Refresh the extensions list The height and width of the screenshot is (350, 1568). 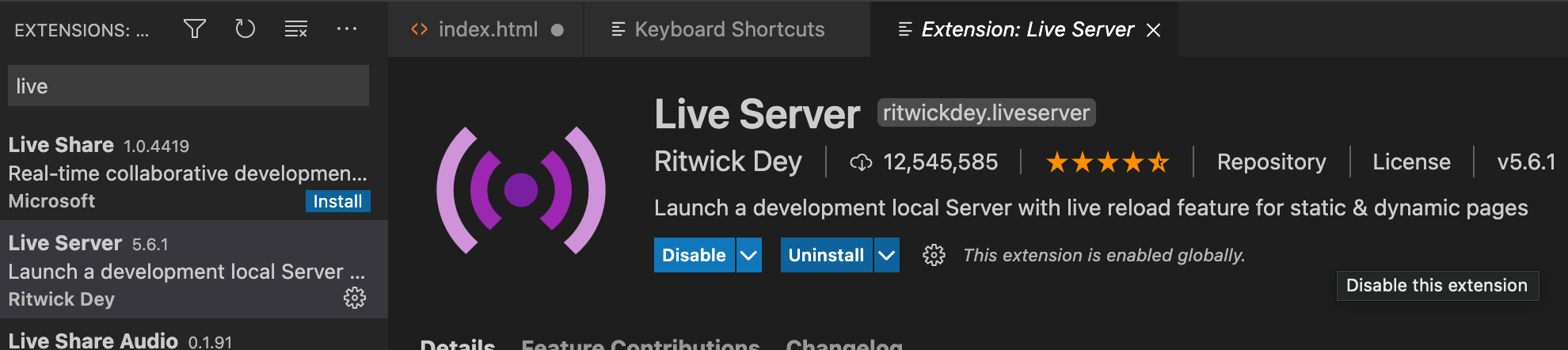(x=245, y=29)
